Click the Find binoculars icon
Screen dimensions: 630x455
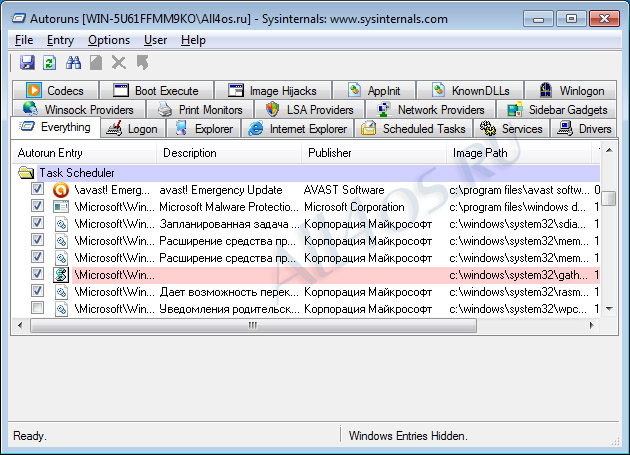point(73,63)
